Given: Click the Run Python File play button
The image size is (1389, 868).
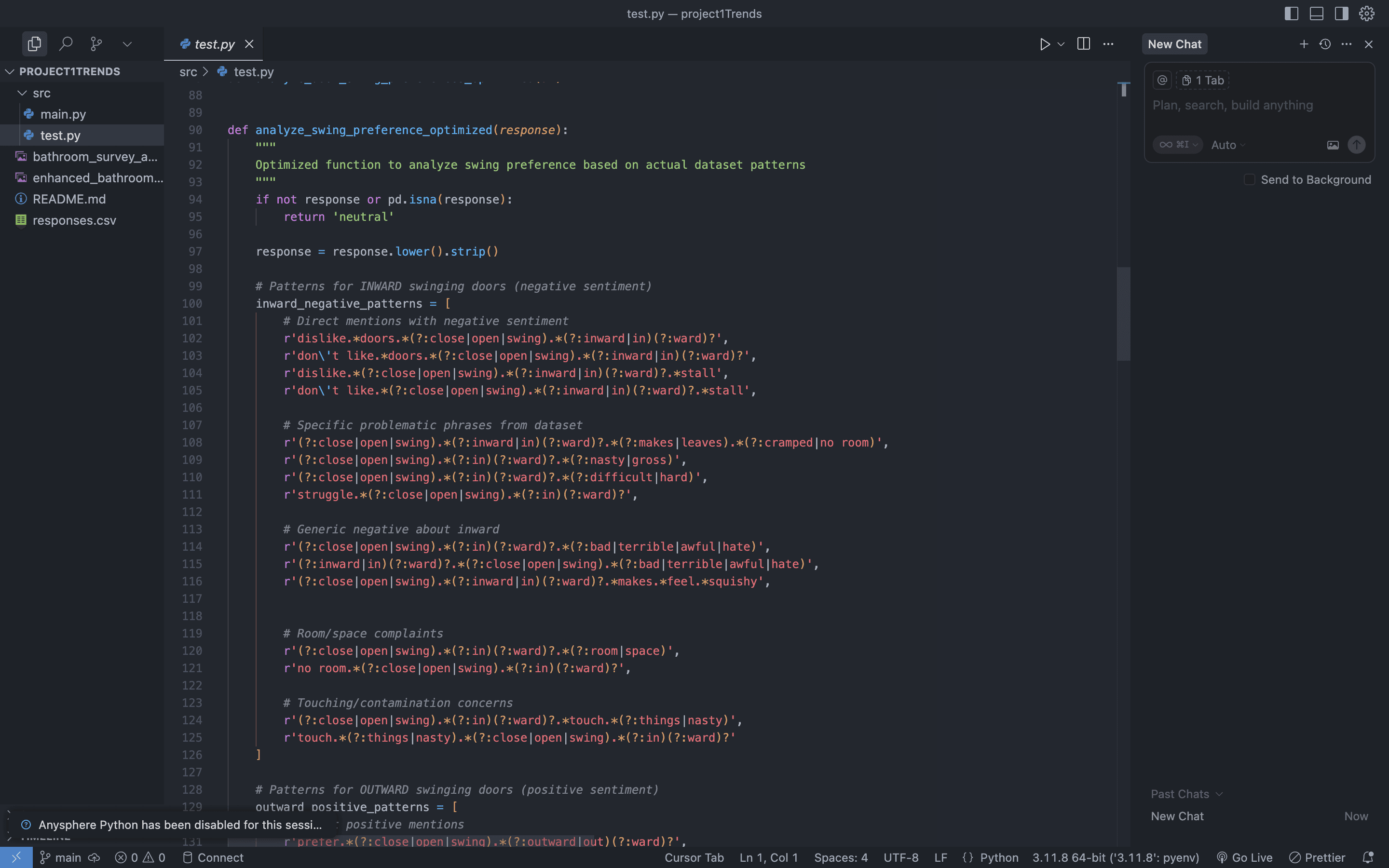Looking at the screenshot, I should pos(1045,44).
